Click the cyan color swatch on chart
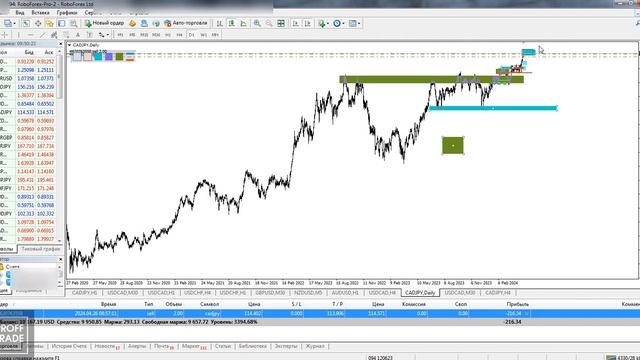The image size is (640, 360). [98, 56]
